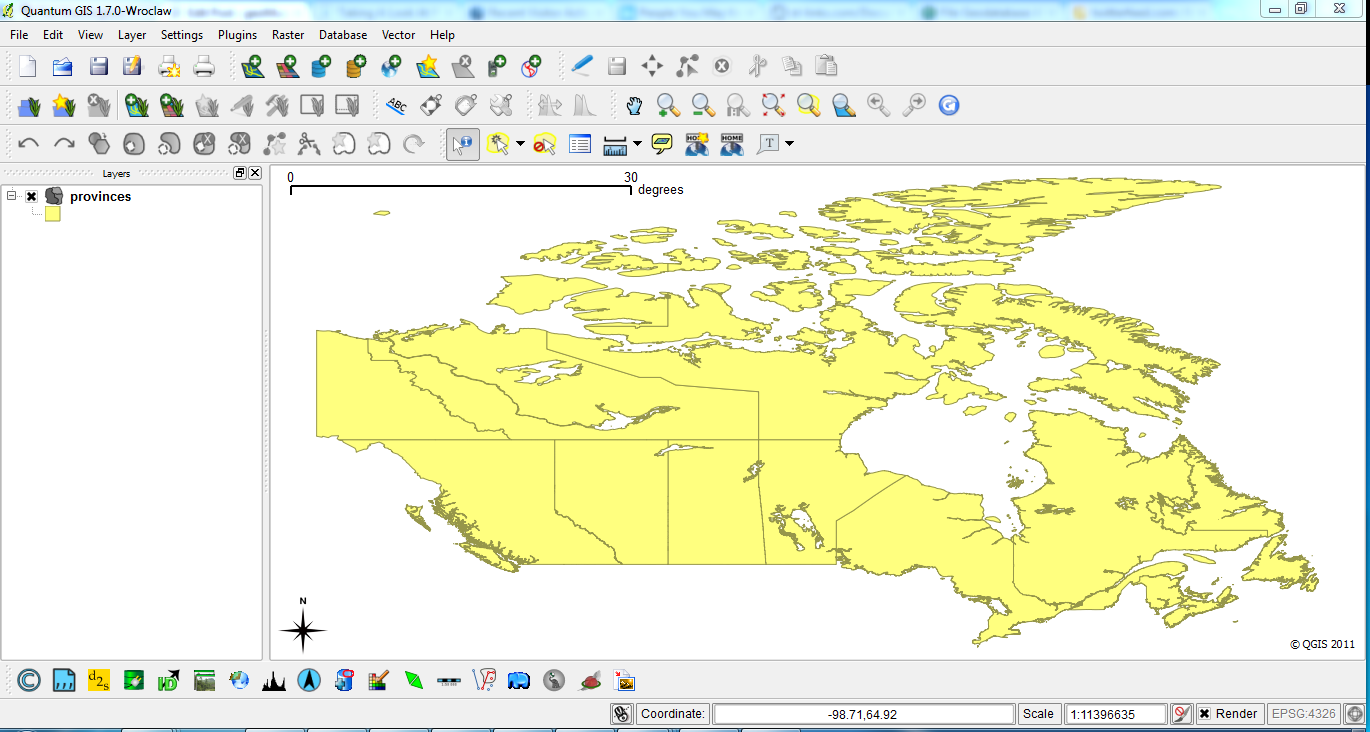Viewport: 1370px width, 732px height.
Task: Collapse the provinces layer tree
Action: pyautogui.click(x=12, y=197)
